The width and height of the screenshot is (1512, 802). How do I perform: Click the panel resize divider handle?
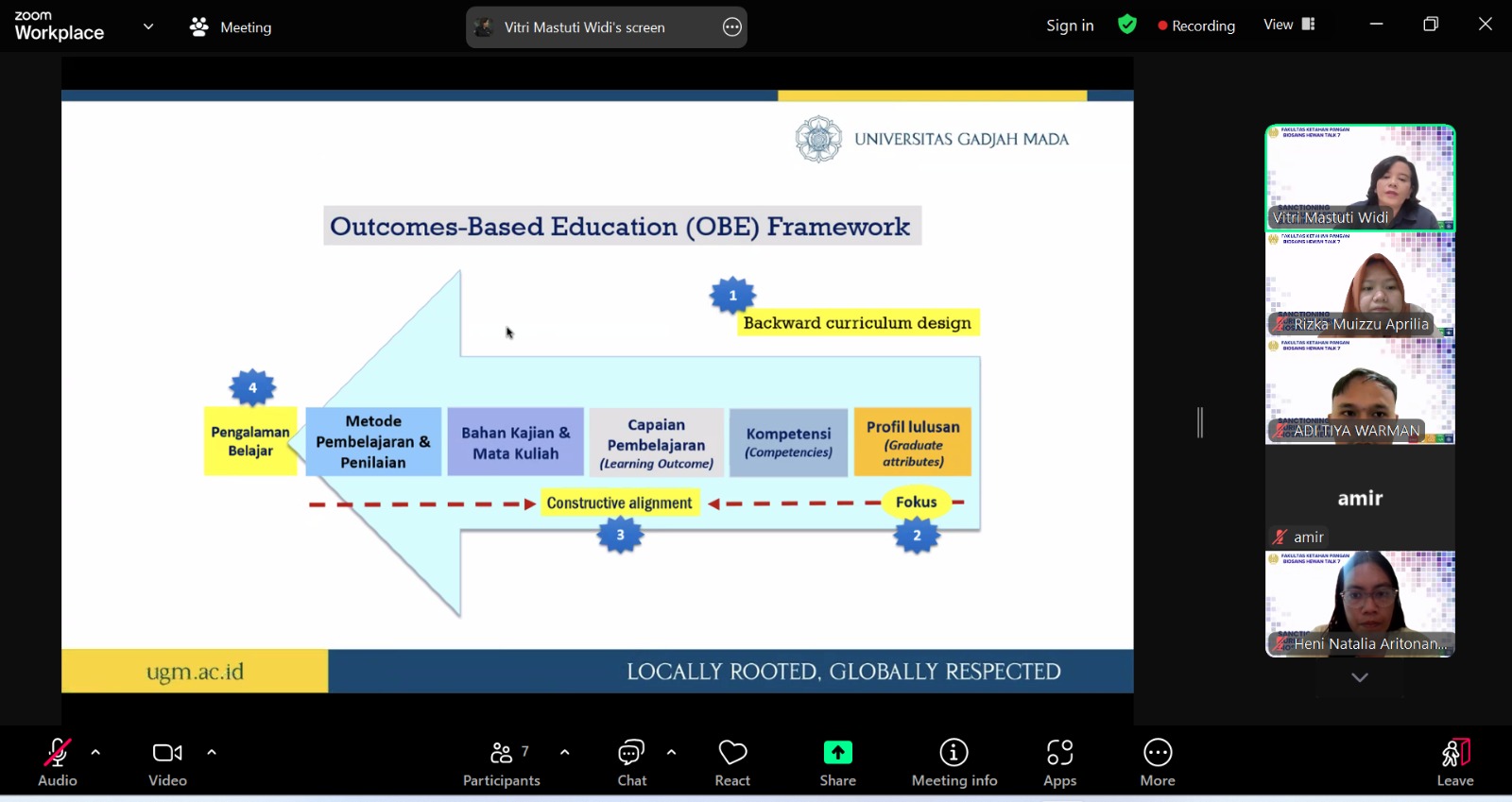pyautogui.click(x=1200, y=422)
